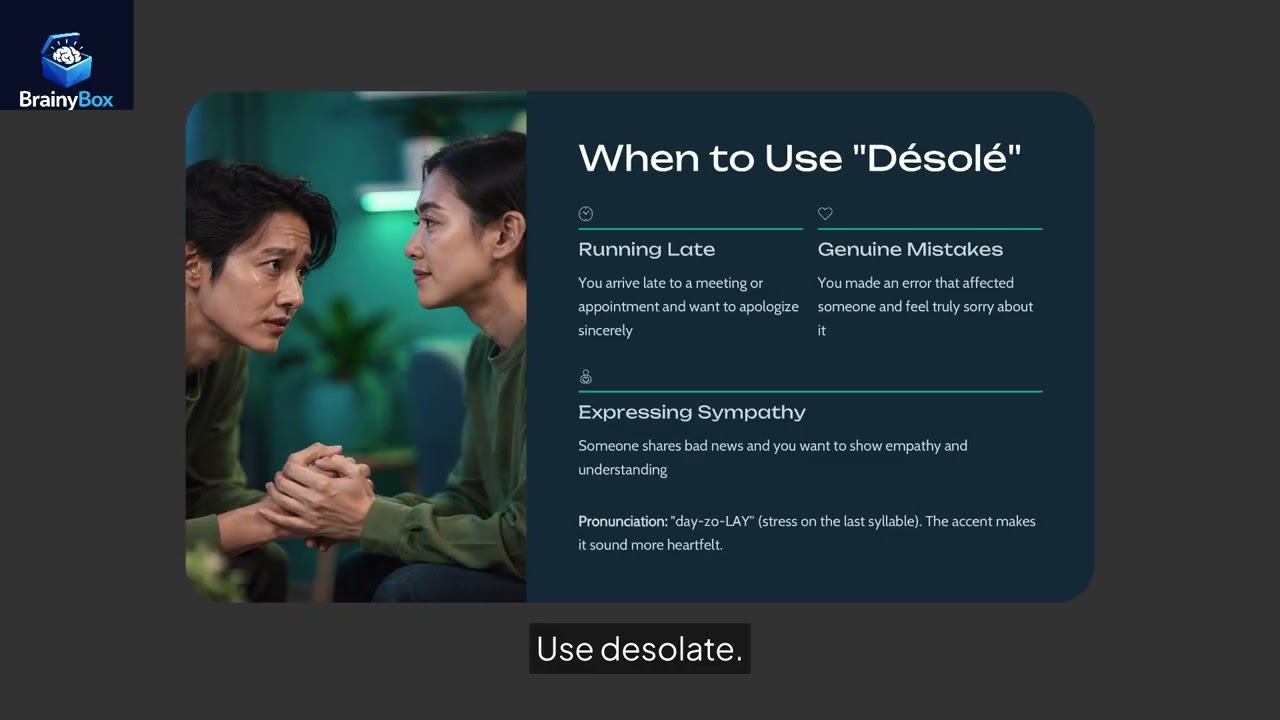This screenshot has width=1280, height=720.
Task: Click the text 'You made an error that affected'
Action: [x=915, y=283]
